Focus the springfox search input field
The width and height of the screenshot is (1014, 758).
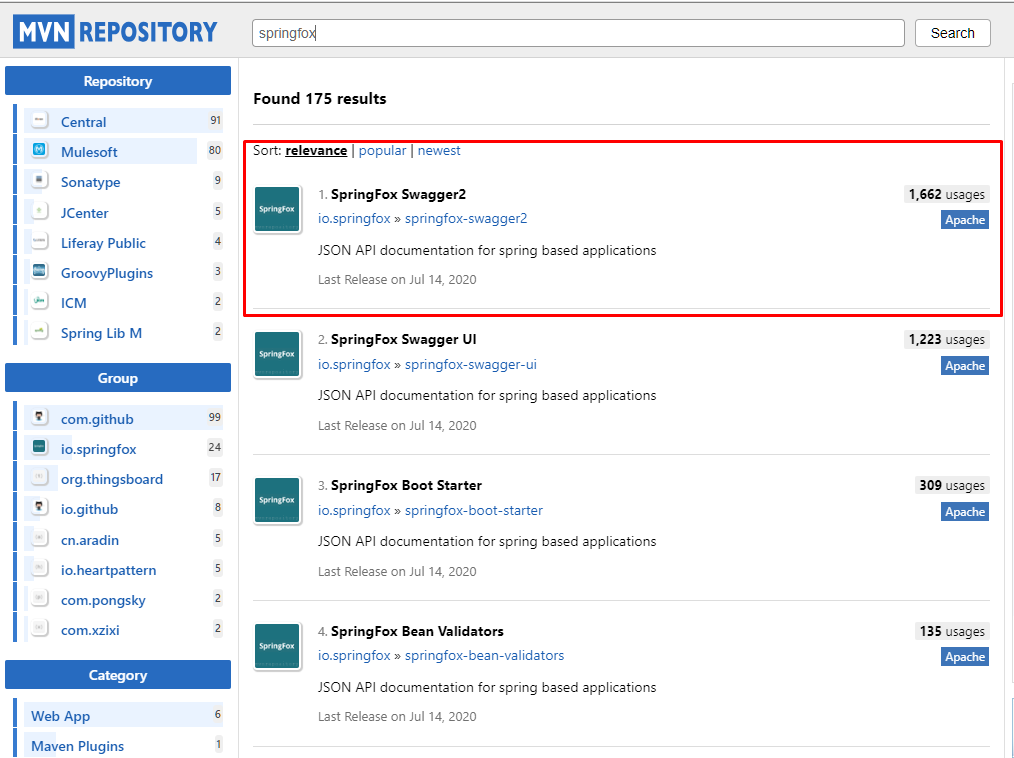point(578,33)
